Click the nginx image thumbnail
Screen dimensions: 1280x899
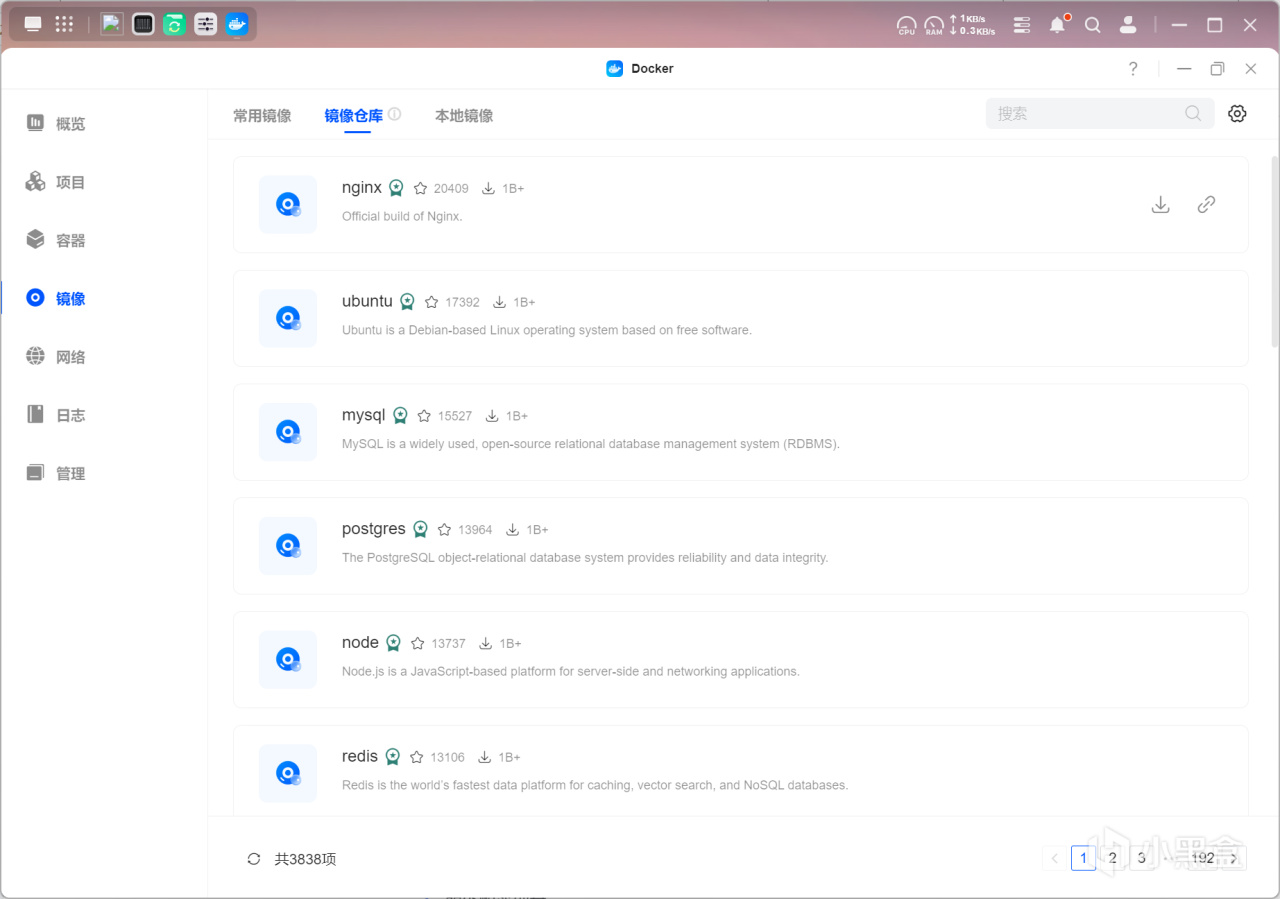288,205
